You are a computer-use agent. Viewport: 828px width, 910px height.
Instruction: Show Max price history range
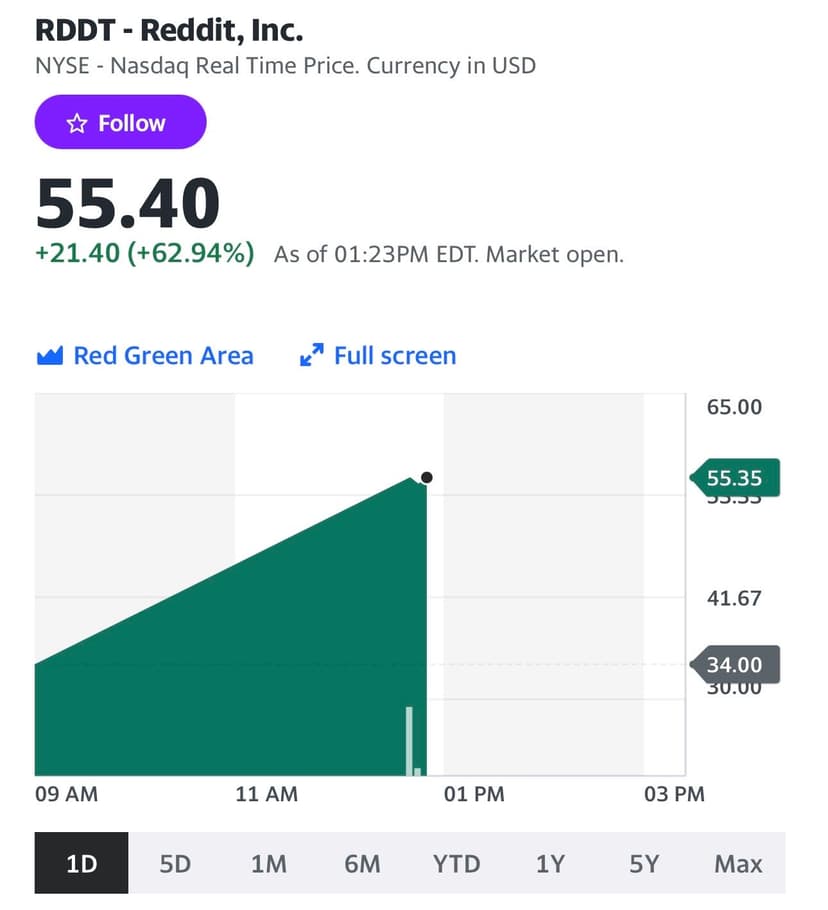coord(738,863)
